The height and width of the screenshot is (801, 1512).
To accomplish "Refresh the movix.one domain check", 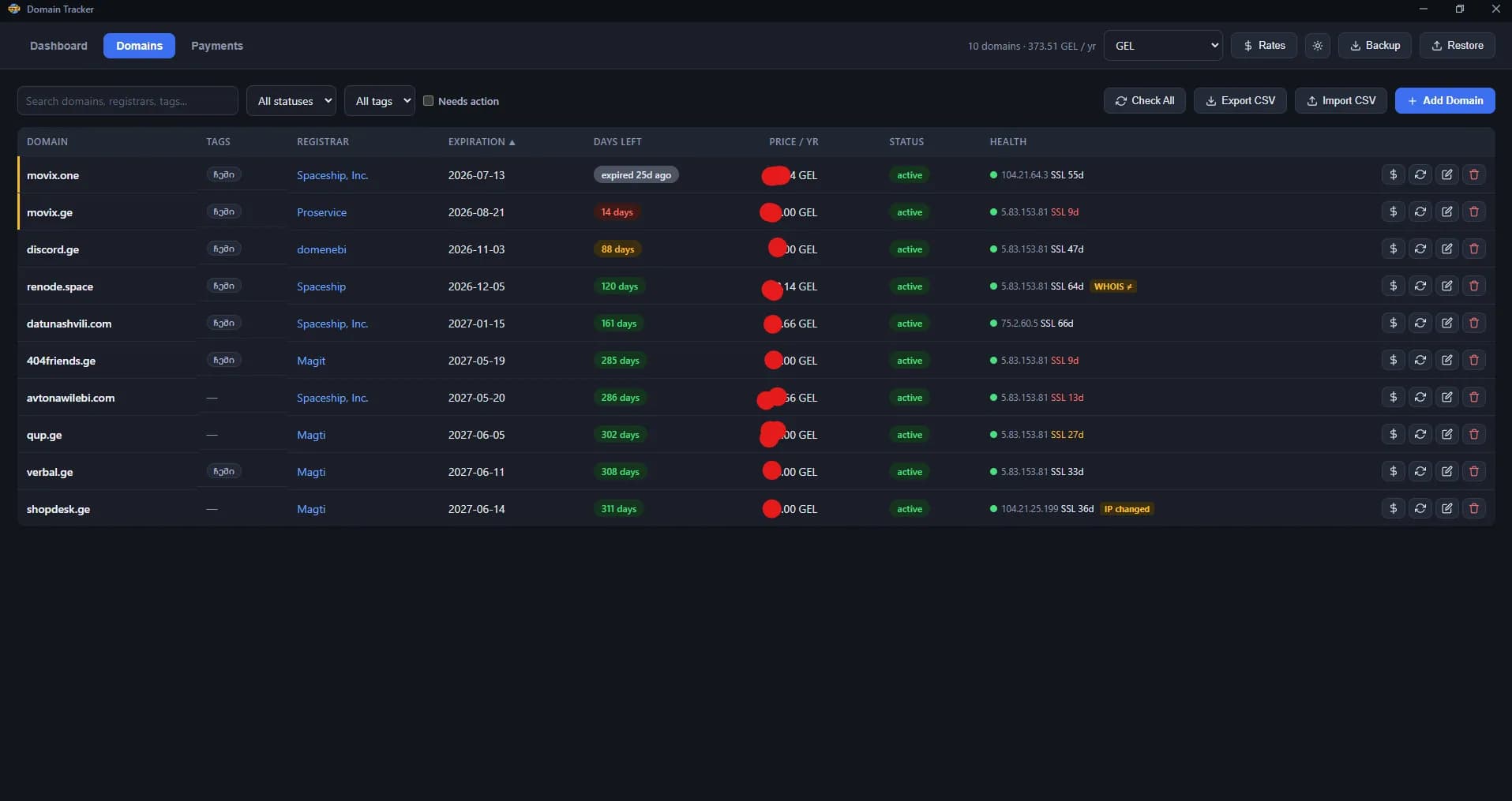I will click(1420, 174).
